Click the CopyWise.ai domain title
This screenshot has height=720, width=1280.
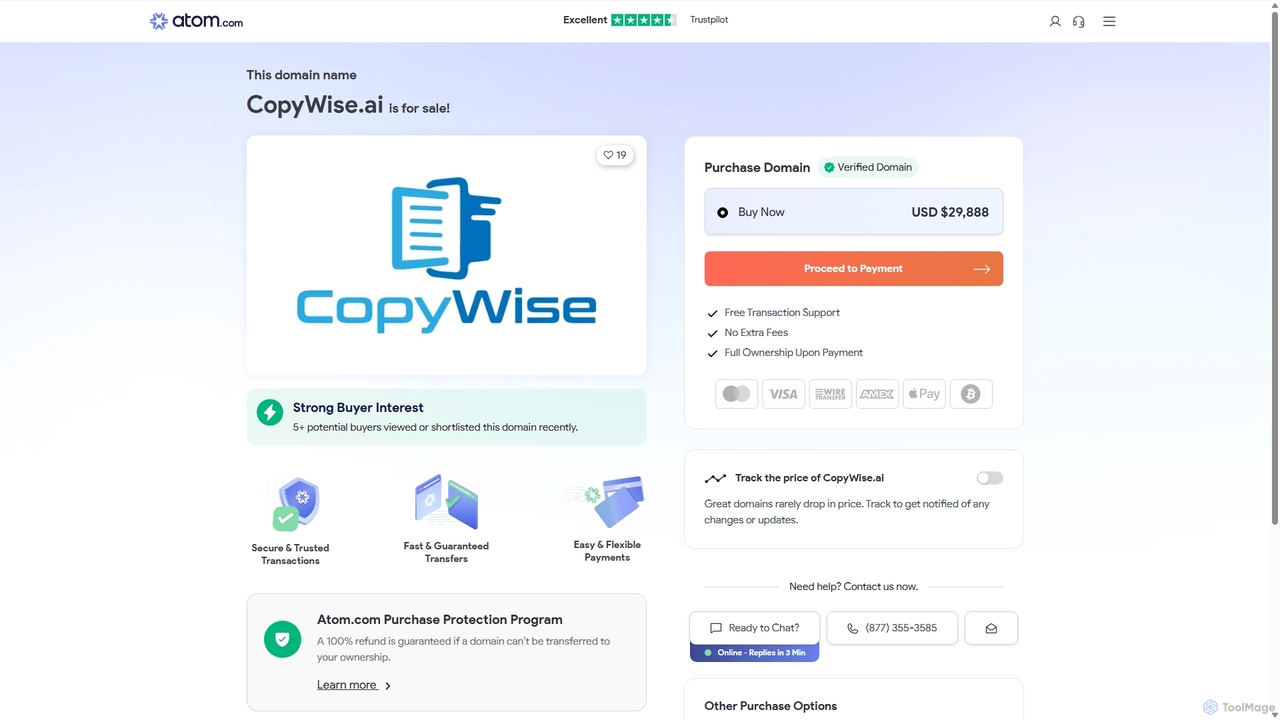click(315, 105)
